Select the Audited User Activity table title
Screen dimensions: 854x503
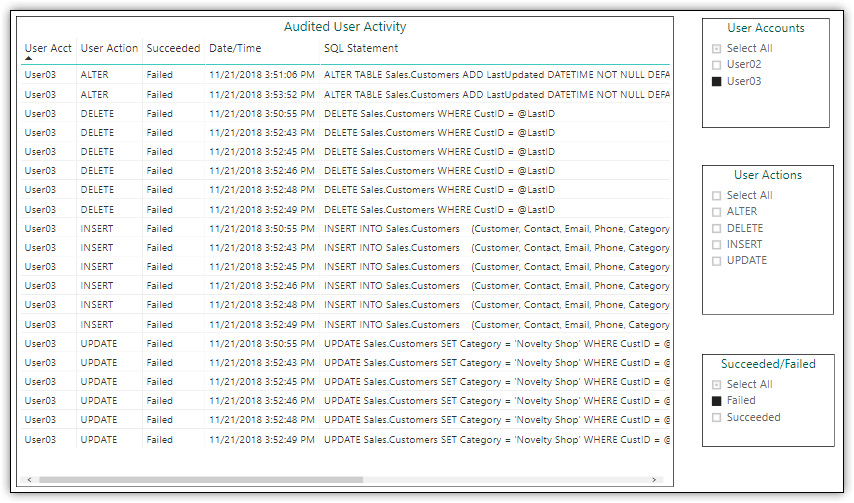(345, 27)
